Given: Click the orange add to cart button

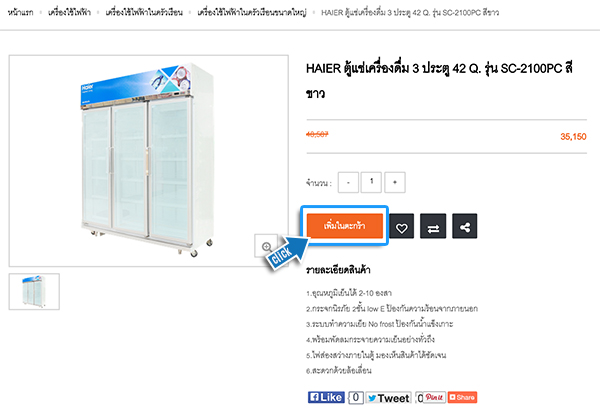Looking at the screenshot, I should tap(344, 226).
